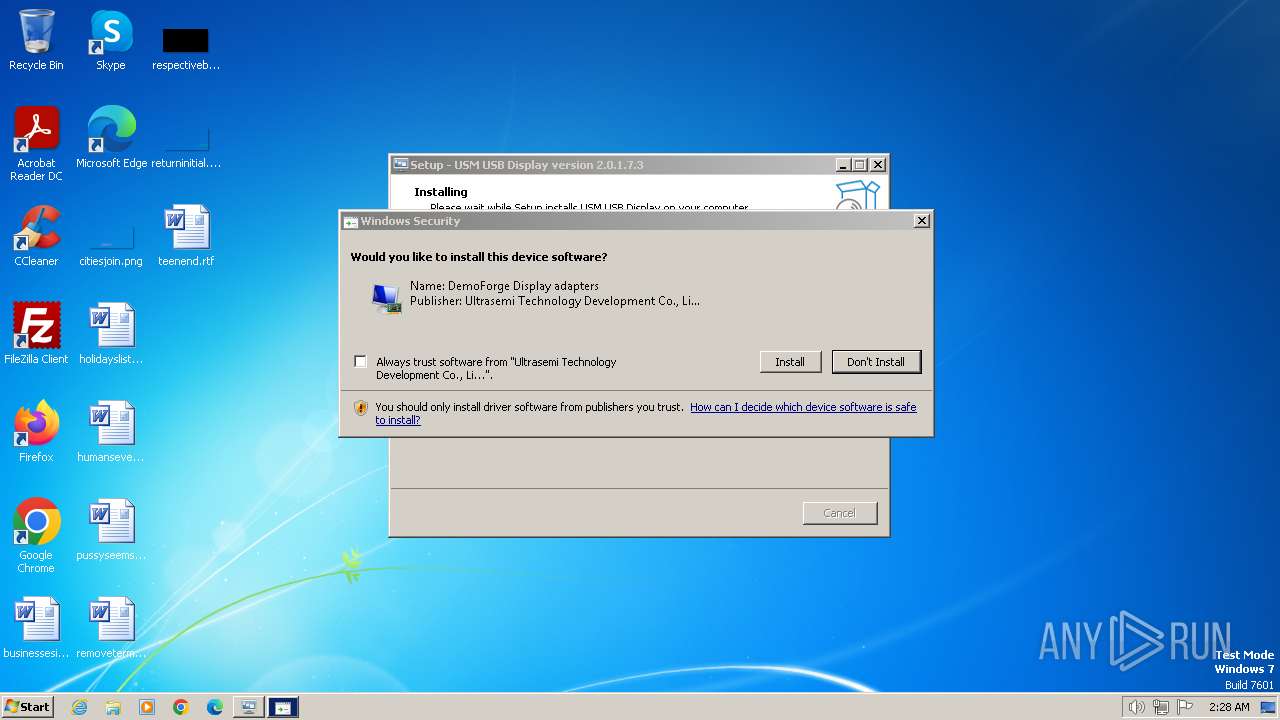Open the CCleaner desktop shortcut
Screen dimensions: 1280x720
36,236
